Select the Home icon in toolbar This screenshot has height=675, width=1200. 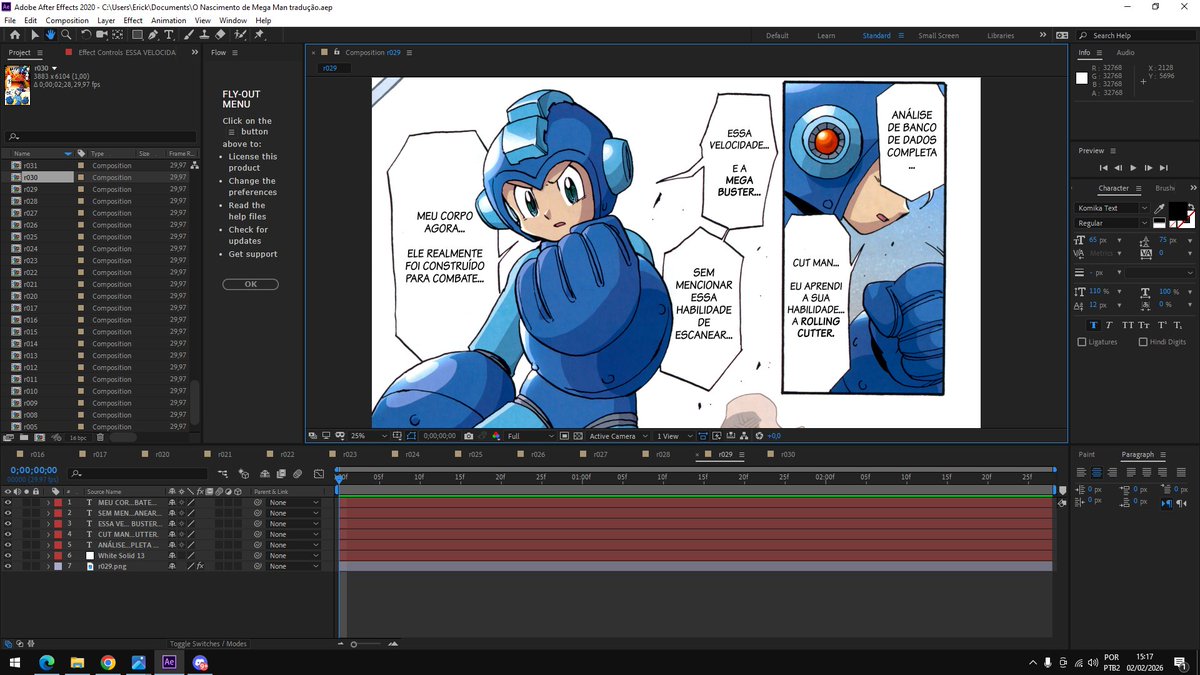coord(15,35)
